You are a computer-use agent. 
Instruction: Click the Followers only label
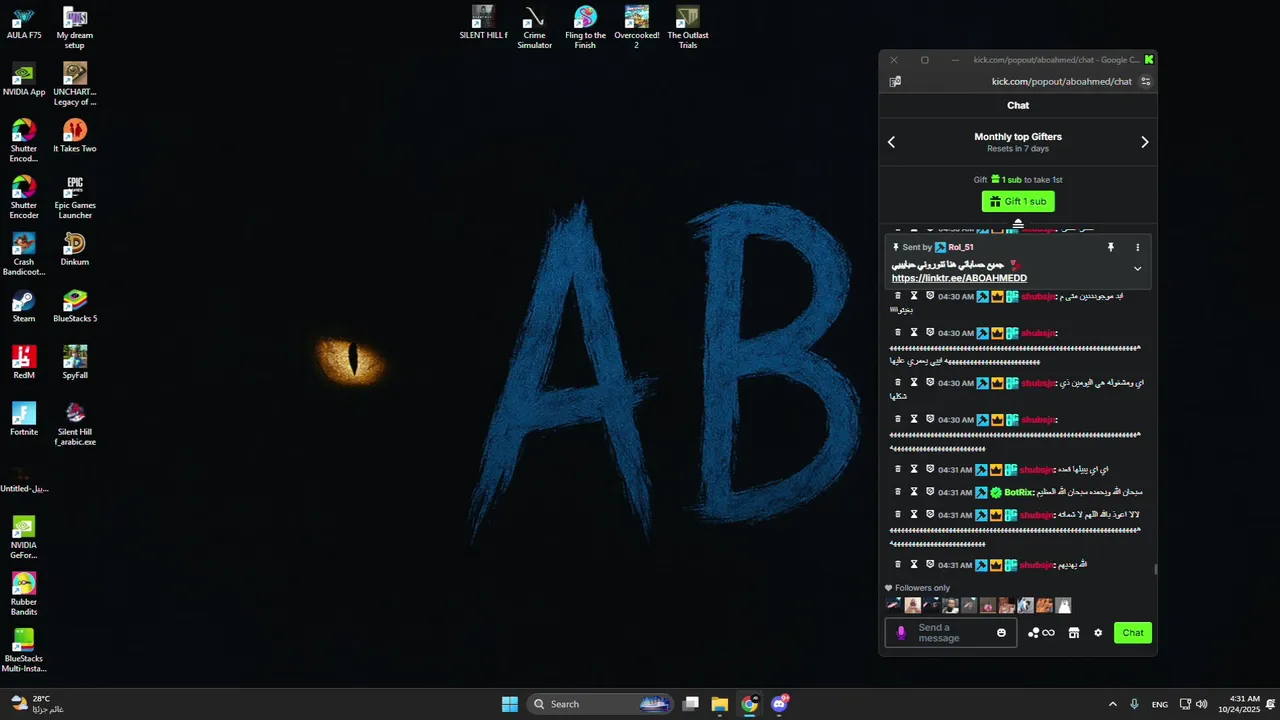[x=923, y=588]
